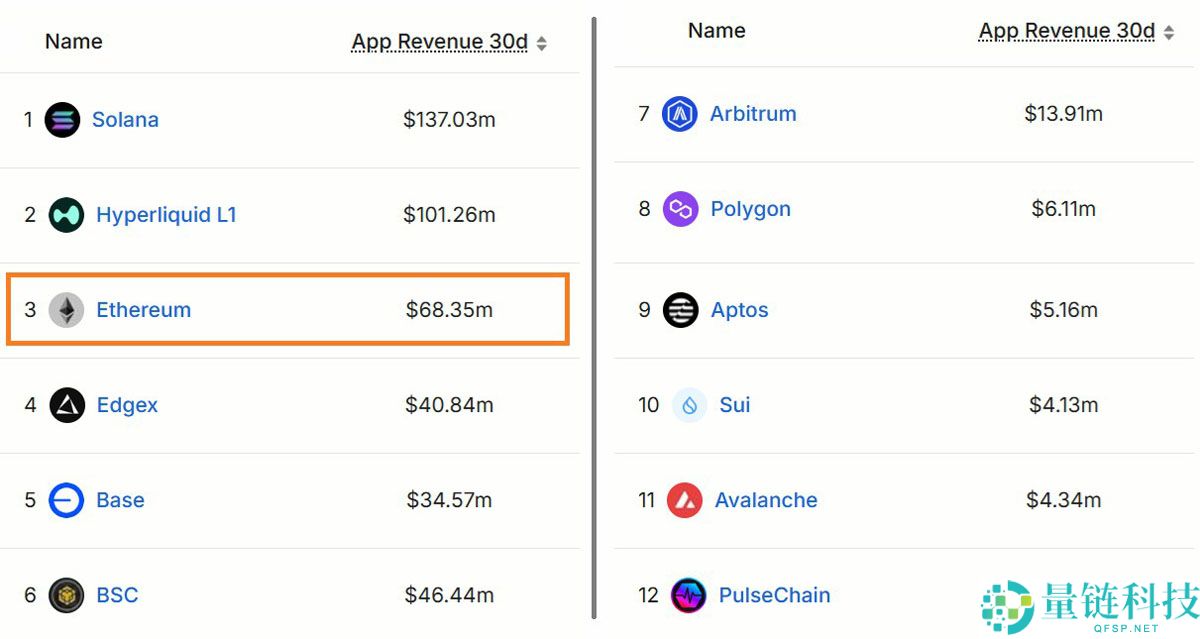1200x639 pixels.
Task: Click the Edgex logo icon
Action: tap(67, 405)
